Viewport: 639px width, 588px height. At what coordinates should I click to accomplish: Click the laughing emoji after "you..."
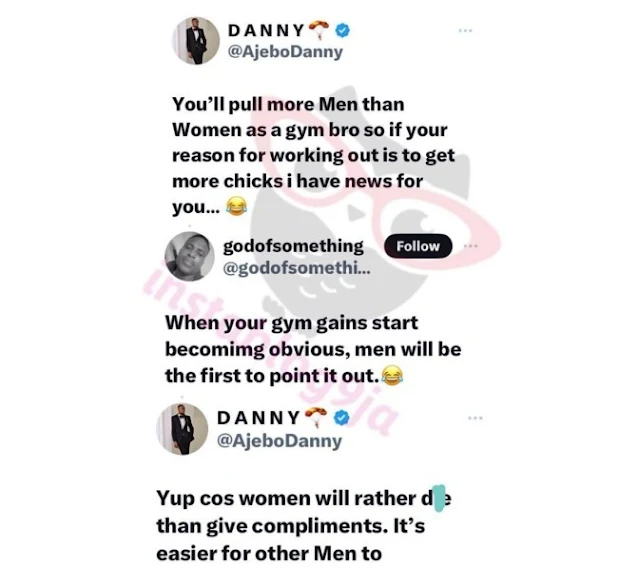coord(236,206)
